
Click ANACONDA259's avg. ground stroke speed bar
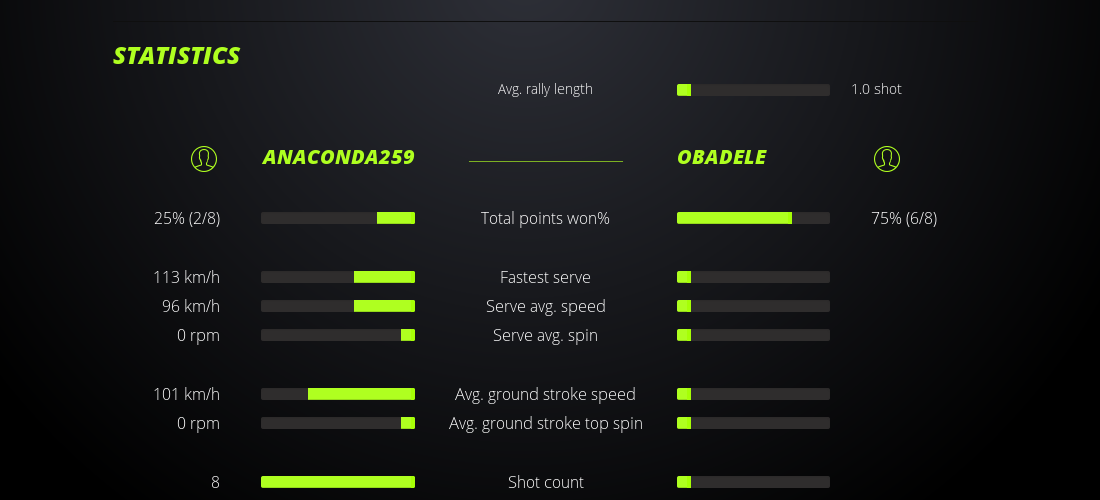pos(338,394)
